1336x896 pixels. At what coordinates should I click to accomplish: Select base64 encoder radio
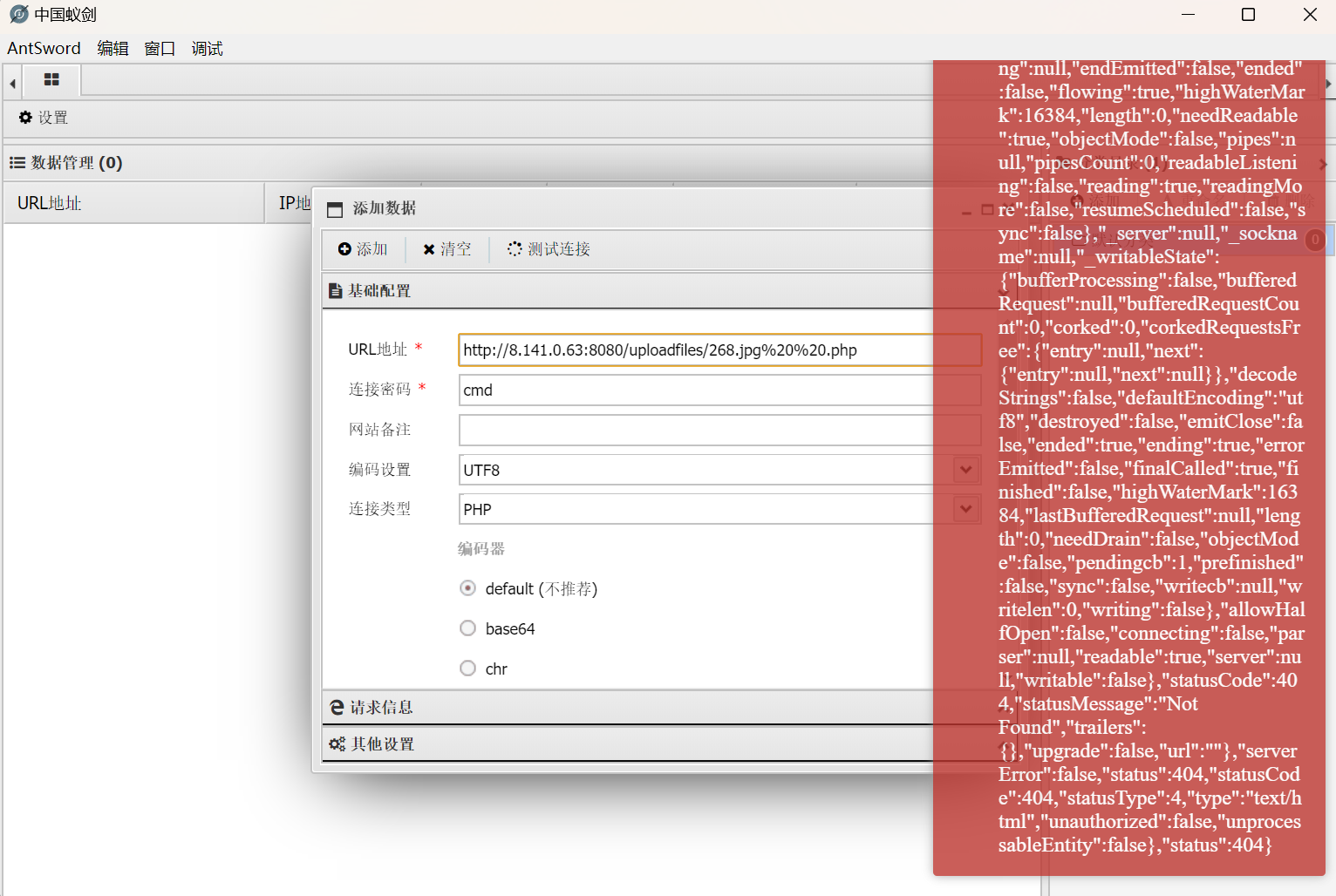tap(468, 628)
